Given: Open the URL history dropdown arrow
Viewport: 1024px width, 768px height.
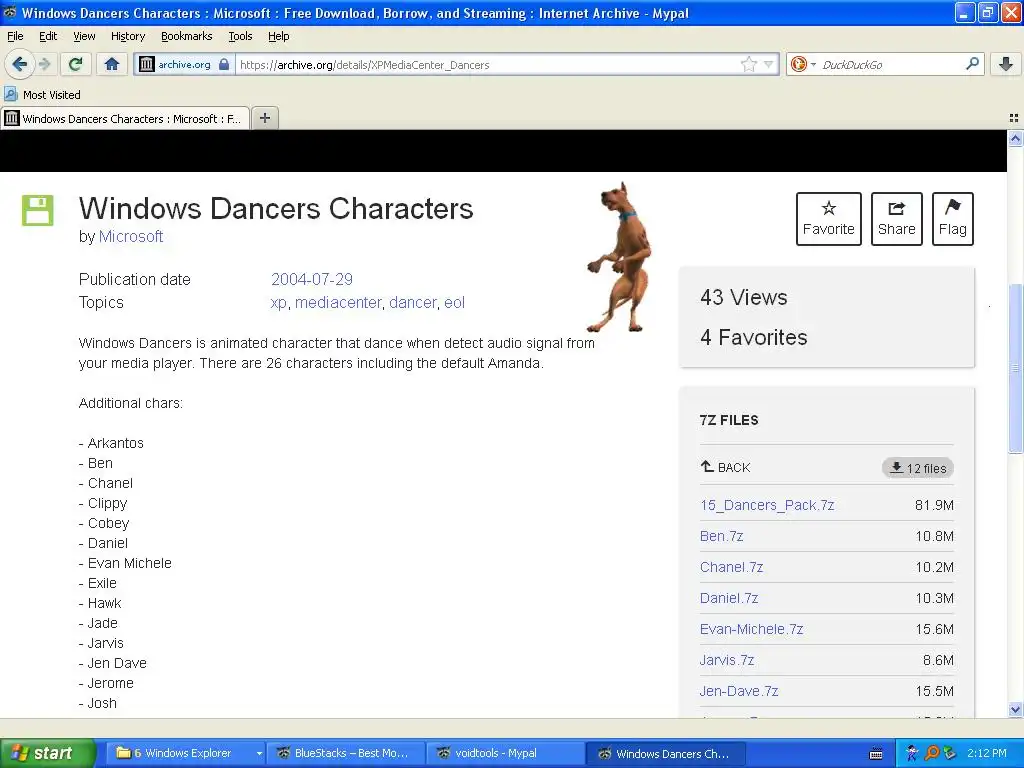Looking at the screenshot, I should click(x=769, y=64).
